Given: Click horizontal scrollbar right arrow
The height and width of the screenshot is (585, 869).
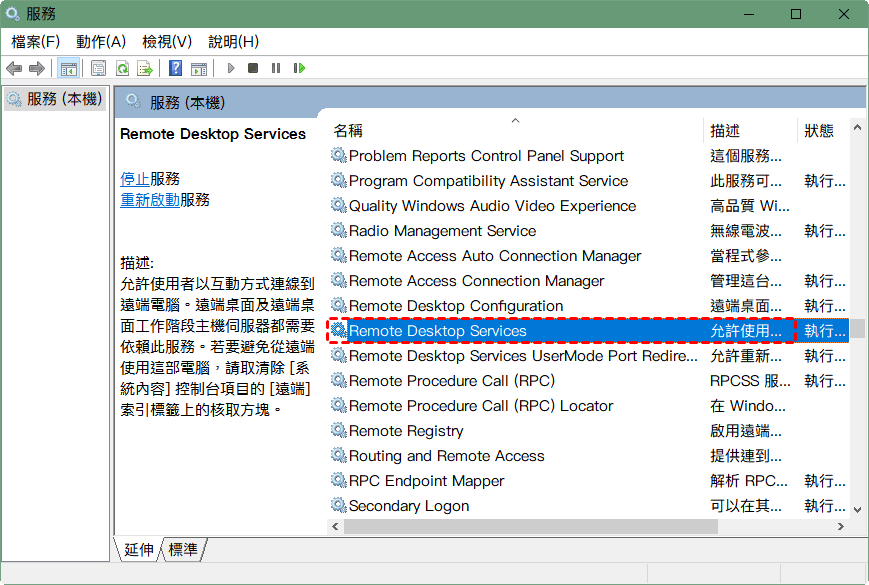Looking at the screenshot, I should (841, 526).
